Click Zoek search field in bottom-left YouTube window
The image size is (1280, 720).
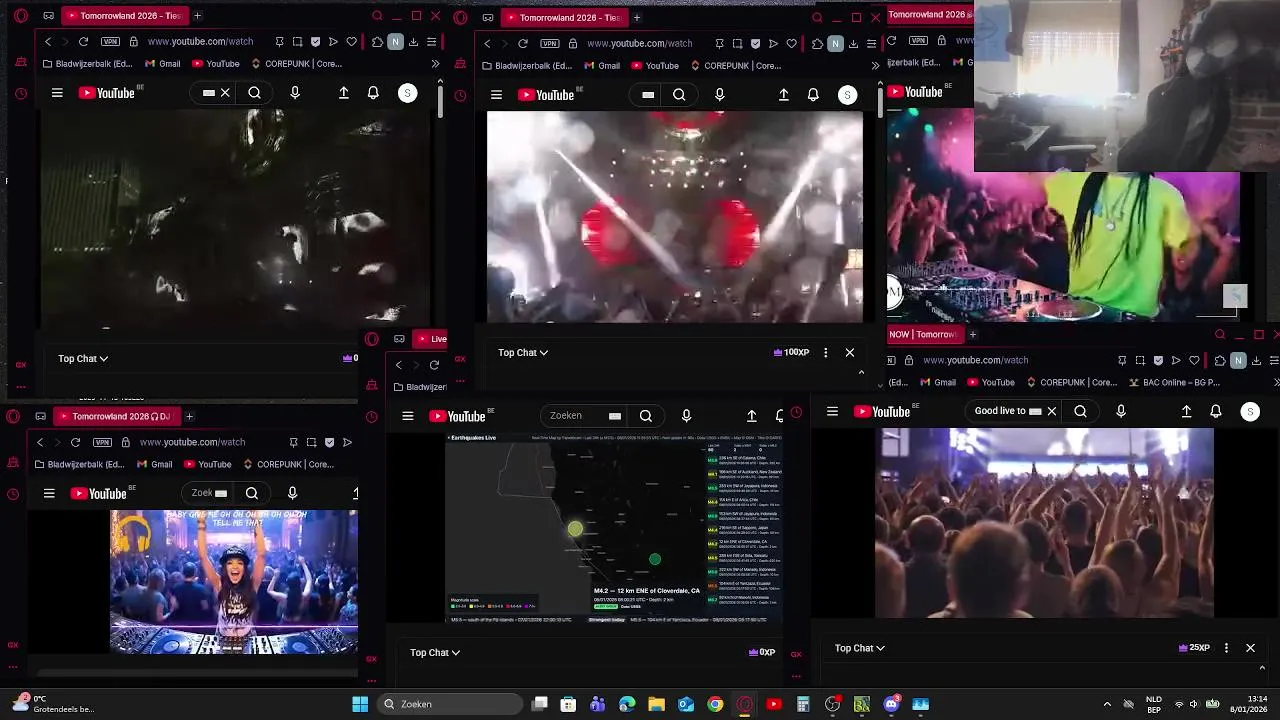coord(209,493)
